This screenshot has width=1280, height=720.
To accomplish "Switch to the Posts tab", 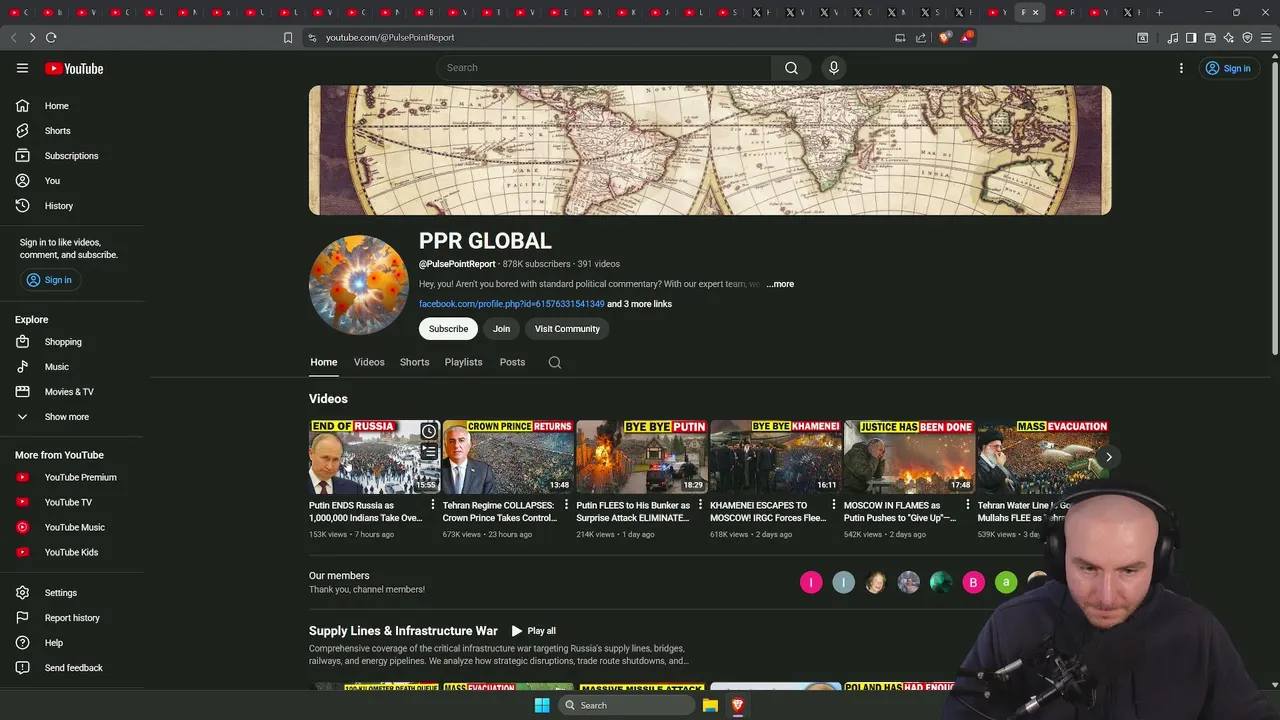I will (x=512, y=362).
